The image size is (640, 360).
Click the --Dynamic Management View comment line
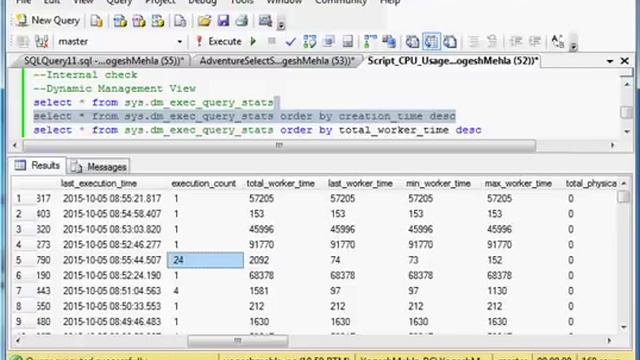(x=114, y=89)
